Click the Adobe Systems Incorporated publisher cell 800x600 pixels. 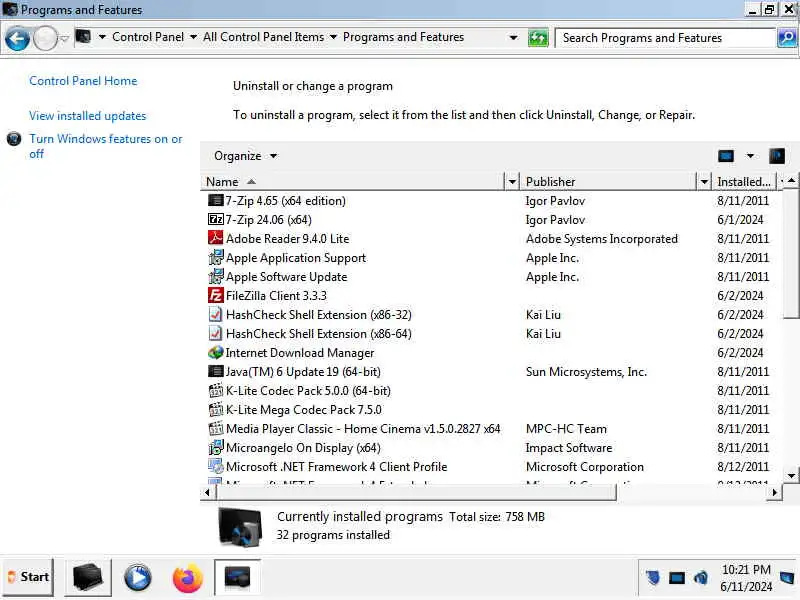pos(602,239)
